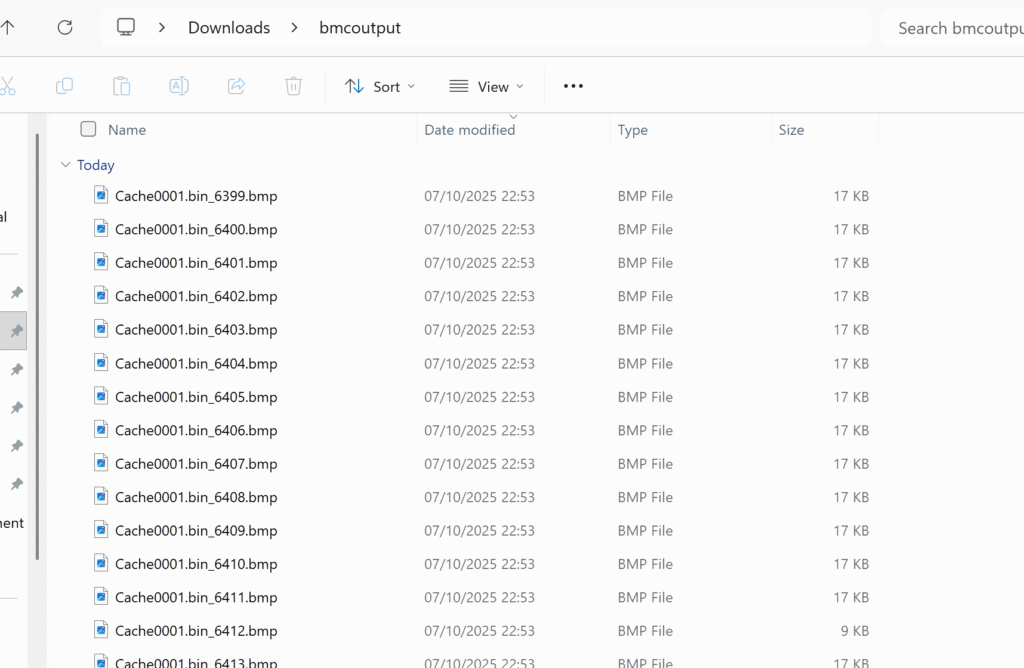This screenshot has height=668, width=1024.
Task: Click the navigation pane vertical scrollbar
Action: [38, 350]
